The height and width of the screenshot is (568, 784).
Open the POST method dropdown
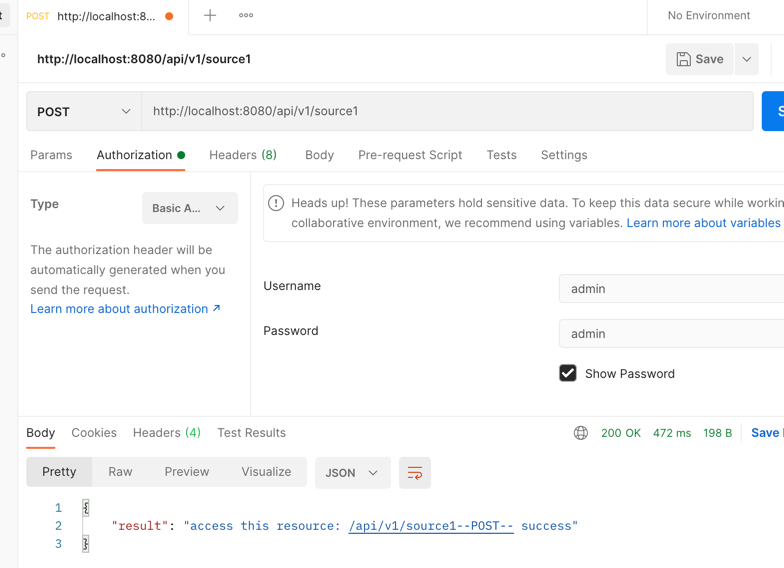(x=84, y=111)
